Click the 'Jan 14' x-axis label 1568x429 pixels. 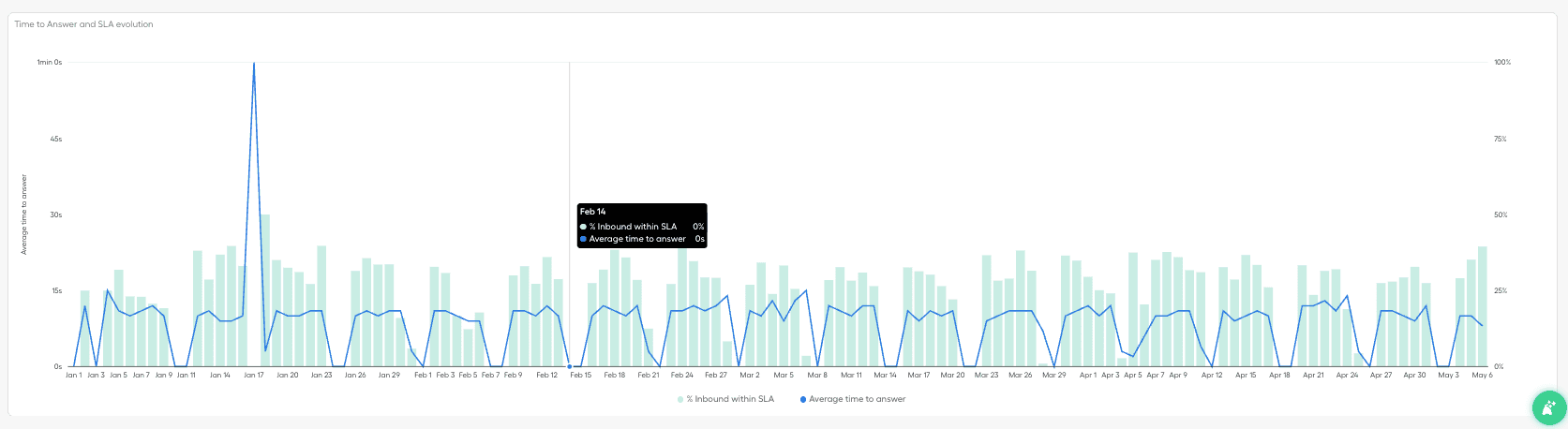220,375
